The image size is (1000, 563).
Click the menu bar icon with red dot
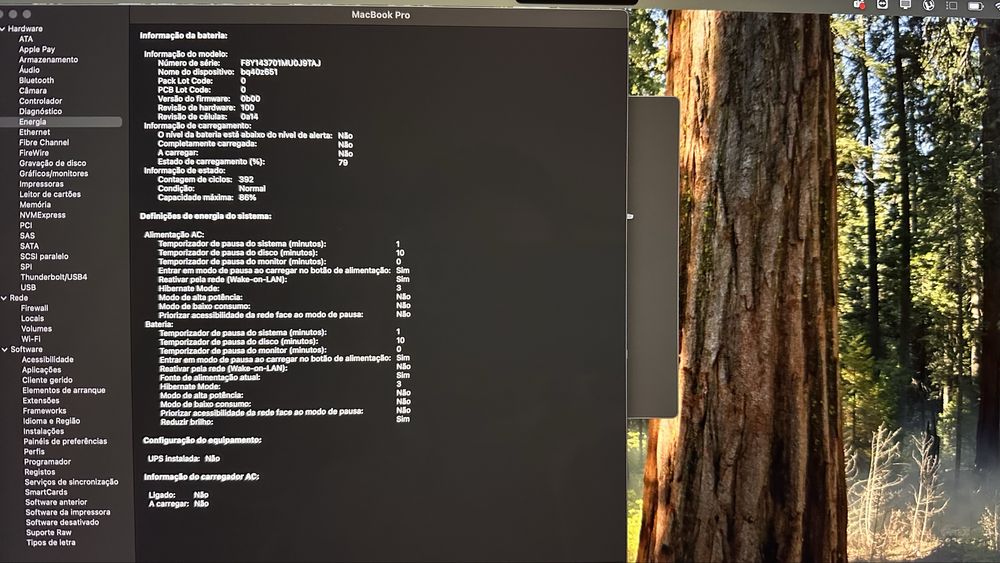point(858,5)
